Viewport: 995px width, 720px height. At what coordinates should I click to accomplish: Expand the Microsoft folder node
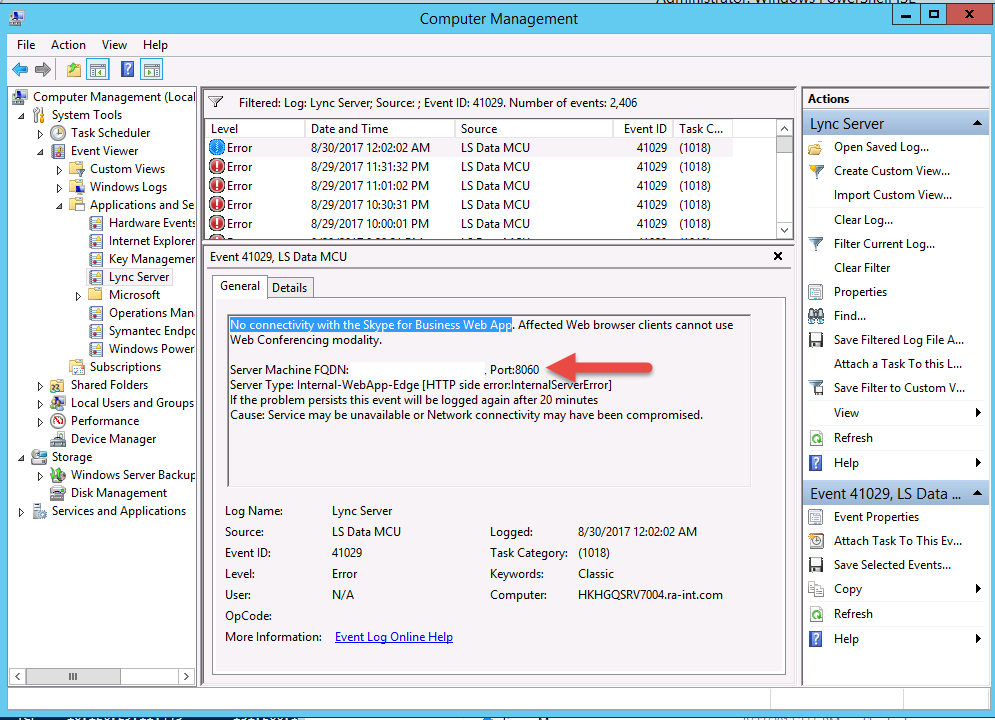[x=79, y=296]
